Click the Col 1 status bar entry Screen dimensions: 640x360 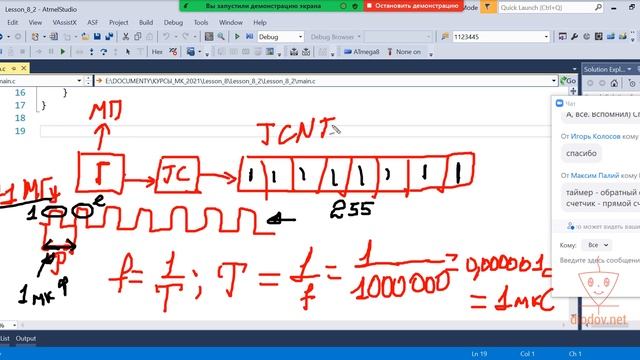(x=527, y=354)
